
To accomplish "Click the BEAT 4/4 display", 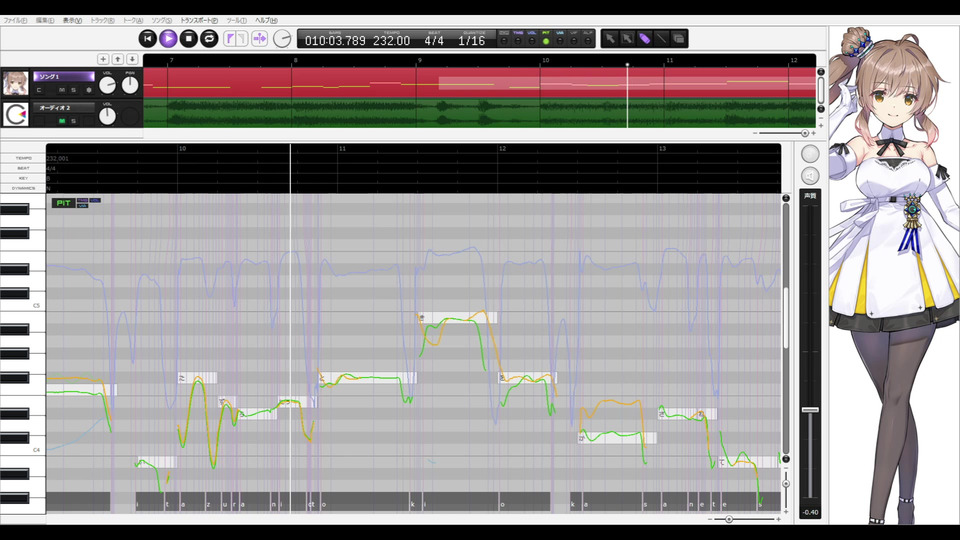I will pos(434,40).
